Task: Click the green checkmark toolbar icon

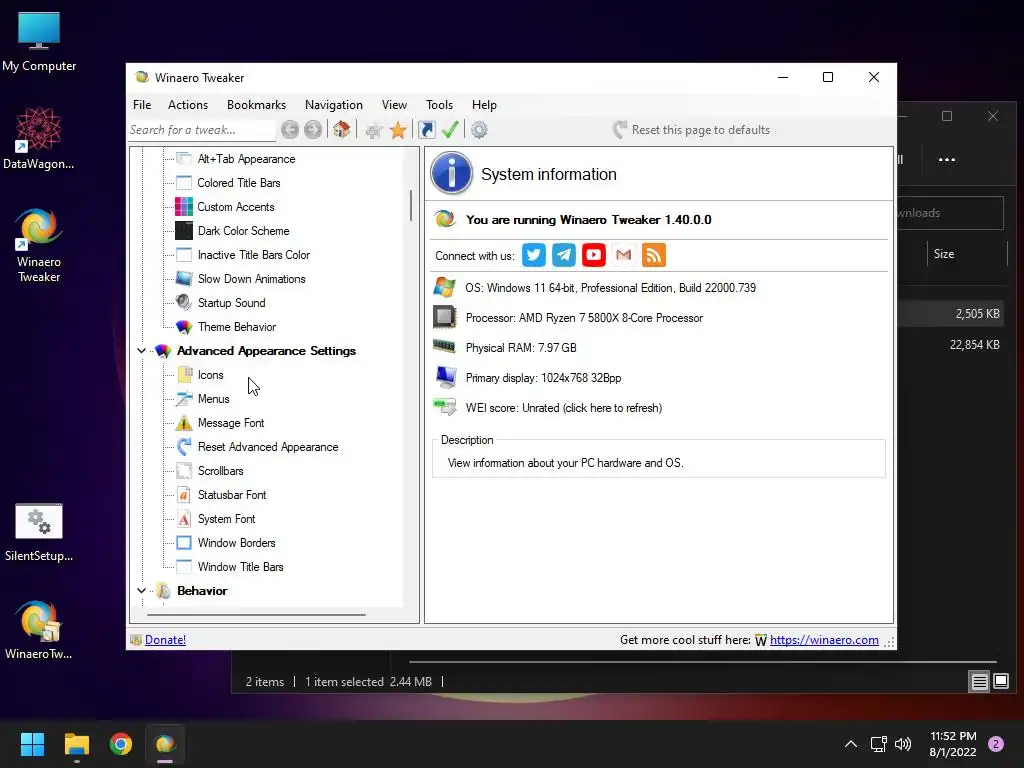Action: tap(450, 130)
